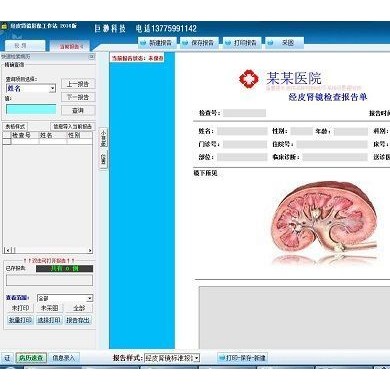The width and height of the screenshot is (390, 390).
Task: Go to previous report with 上一报告
Action: click(x=78, y=84)
